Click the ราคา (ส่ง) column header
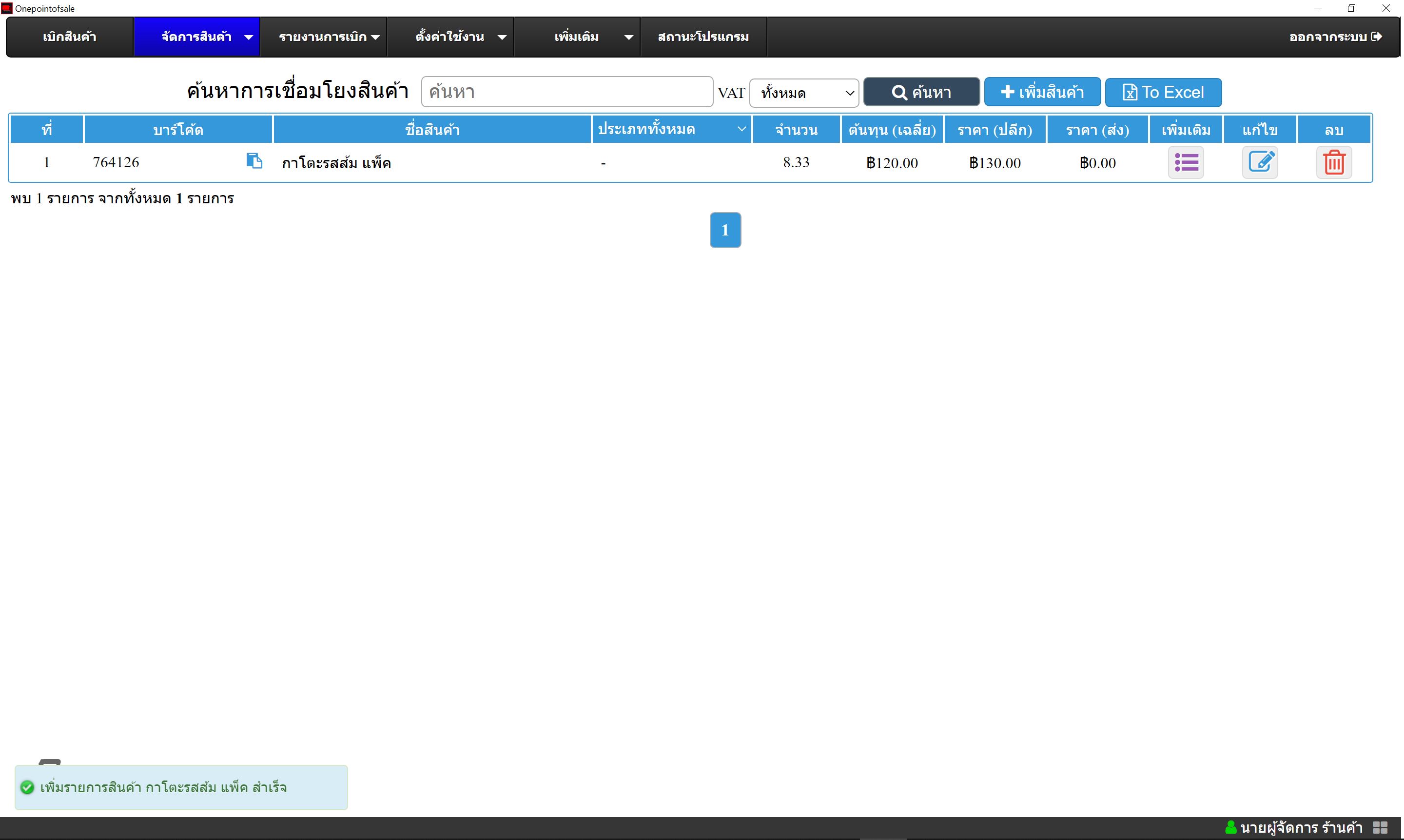1404x840 pixels. [1097, 130]
